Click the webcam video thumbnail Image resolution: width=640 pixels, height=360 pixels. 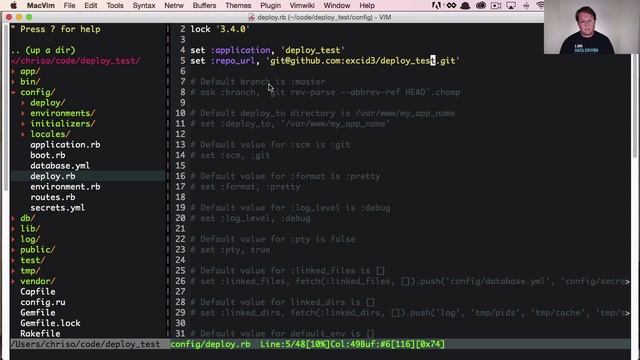point(591,27)
